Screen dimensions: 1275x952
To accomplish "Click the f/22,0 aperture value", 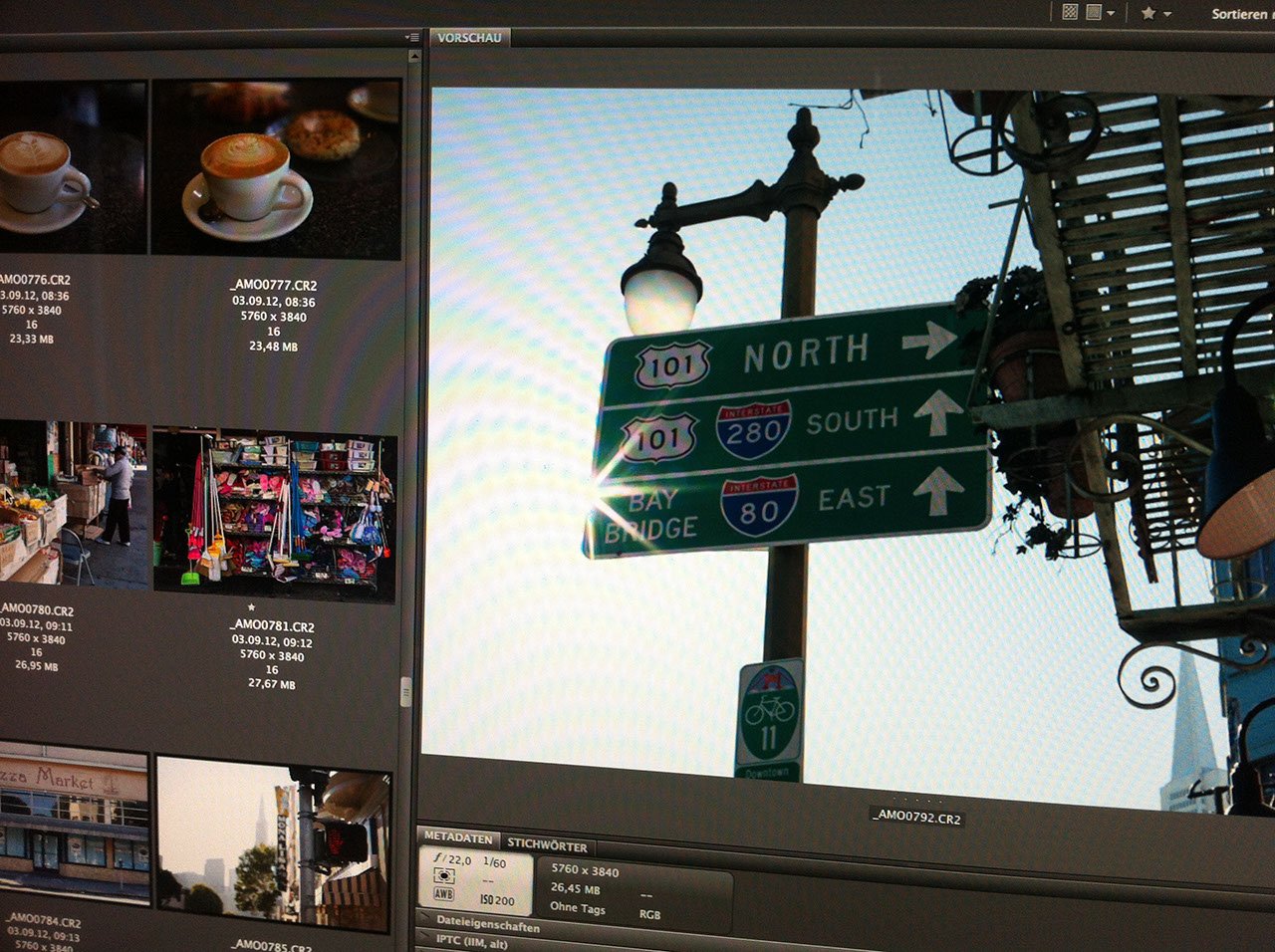I will pos(451,859).
